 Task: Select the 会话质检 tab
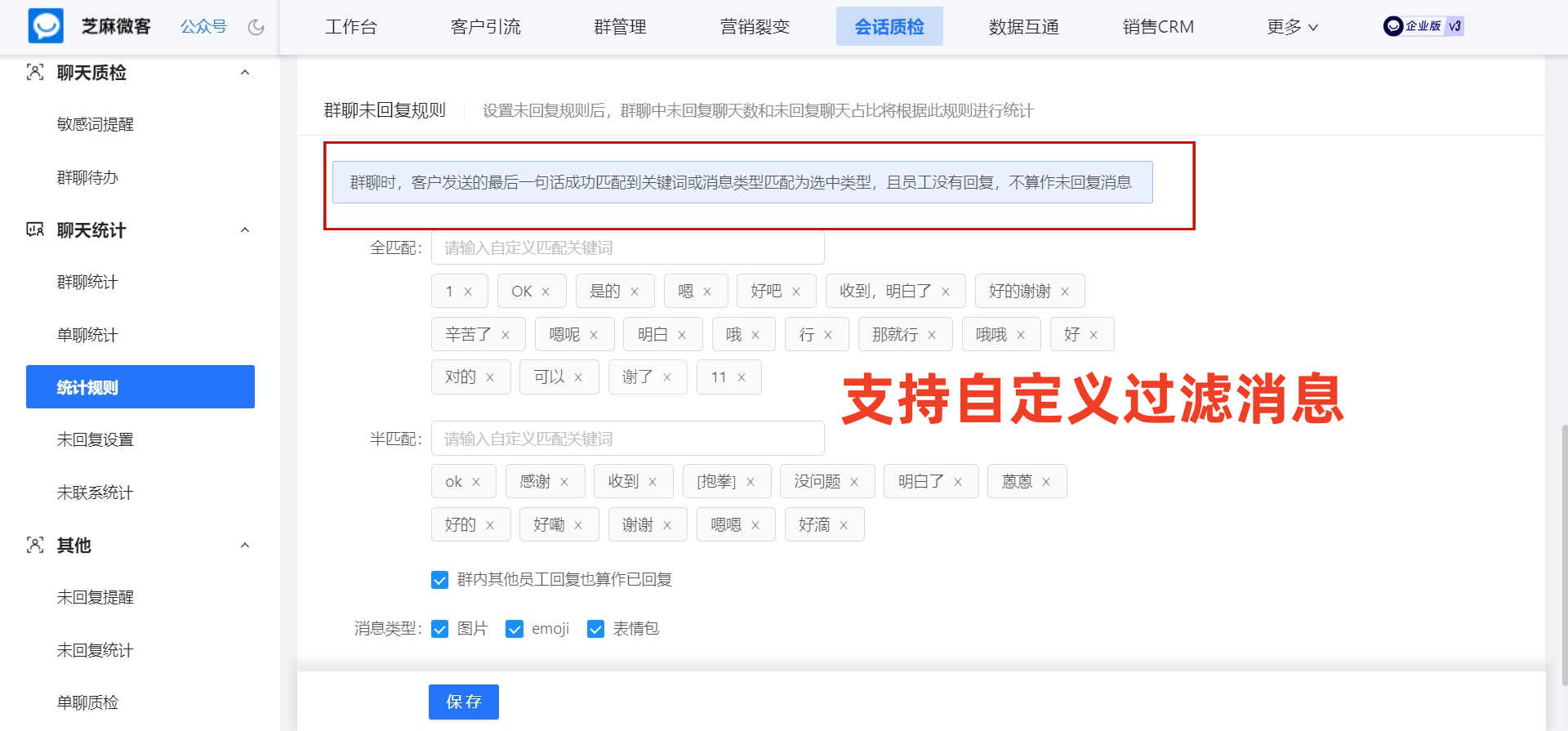point(889,26)
